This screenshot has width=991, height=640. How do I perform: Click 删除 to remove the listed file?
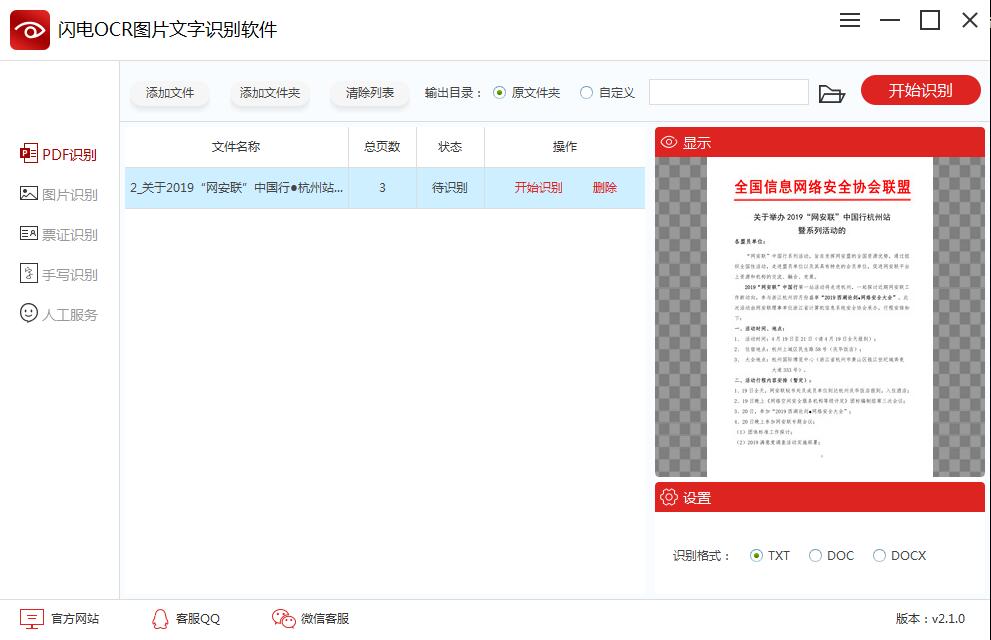coord(606,187)
